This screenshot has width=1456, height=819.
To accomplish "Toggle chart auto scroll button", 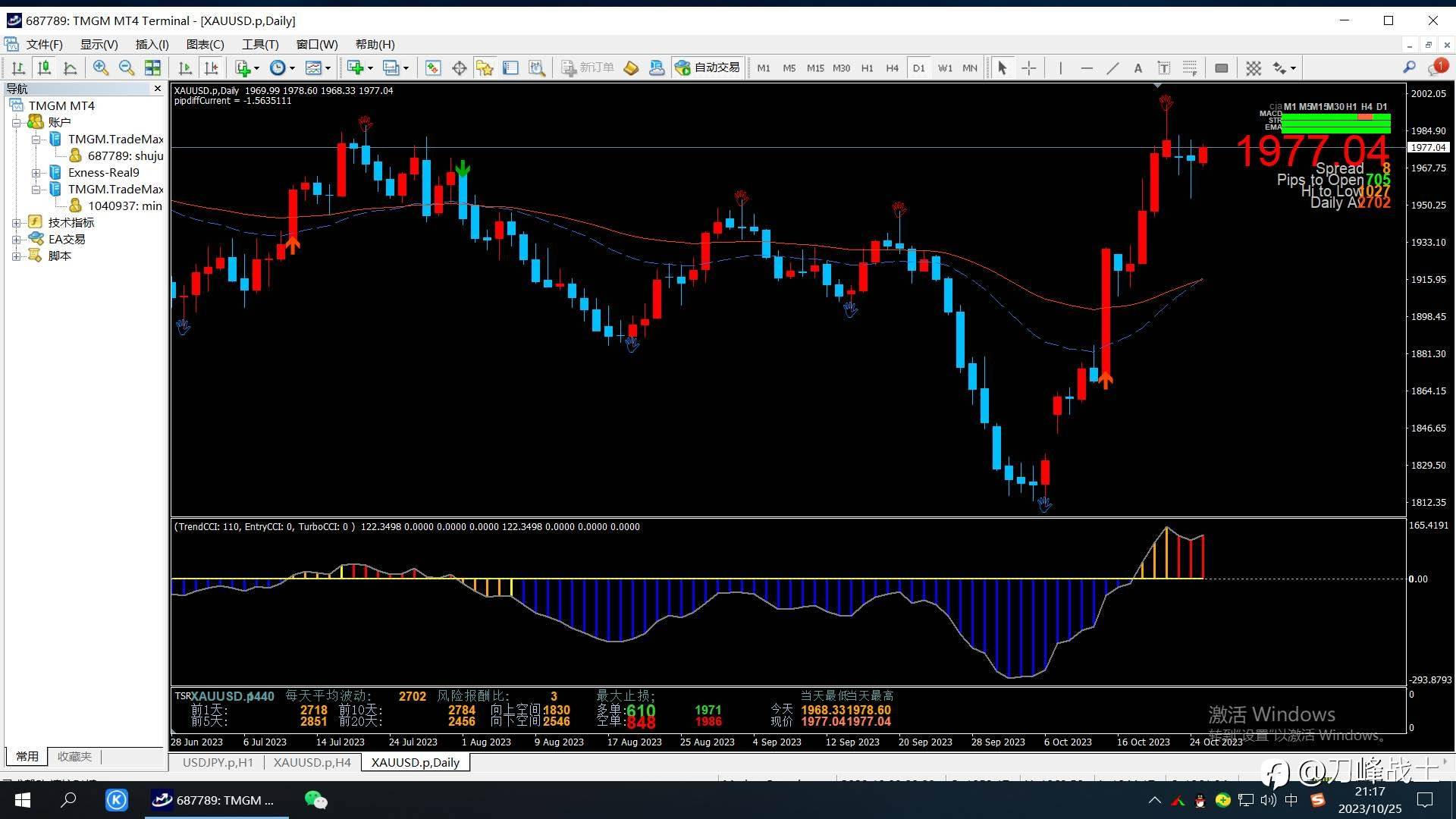I will pos(184,68).
